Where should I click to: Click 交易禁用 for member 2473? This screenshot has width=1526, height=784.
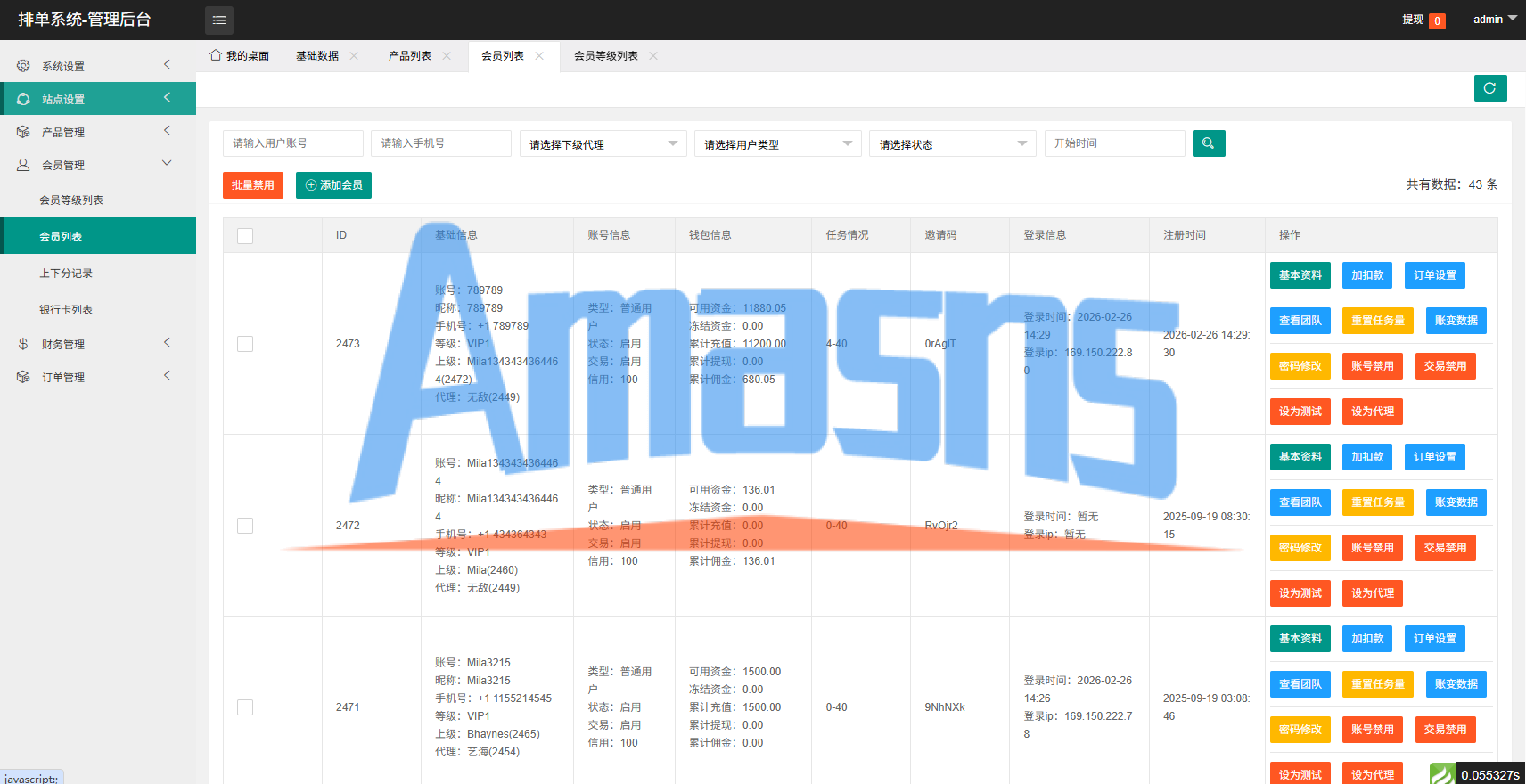point(1446,366)
